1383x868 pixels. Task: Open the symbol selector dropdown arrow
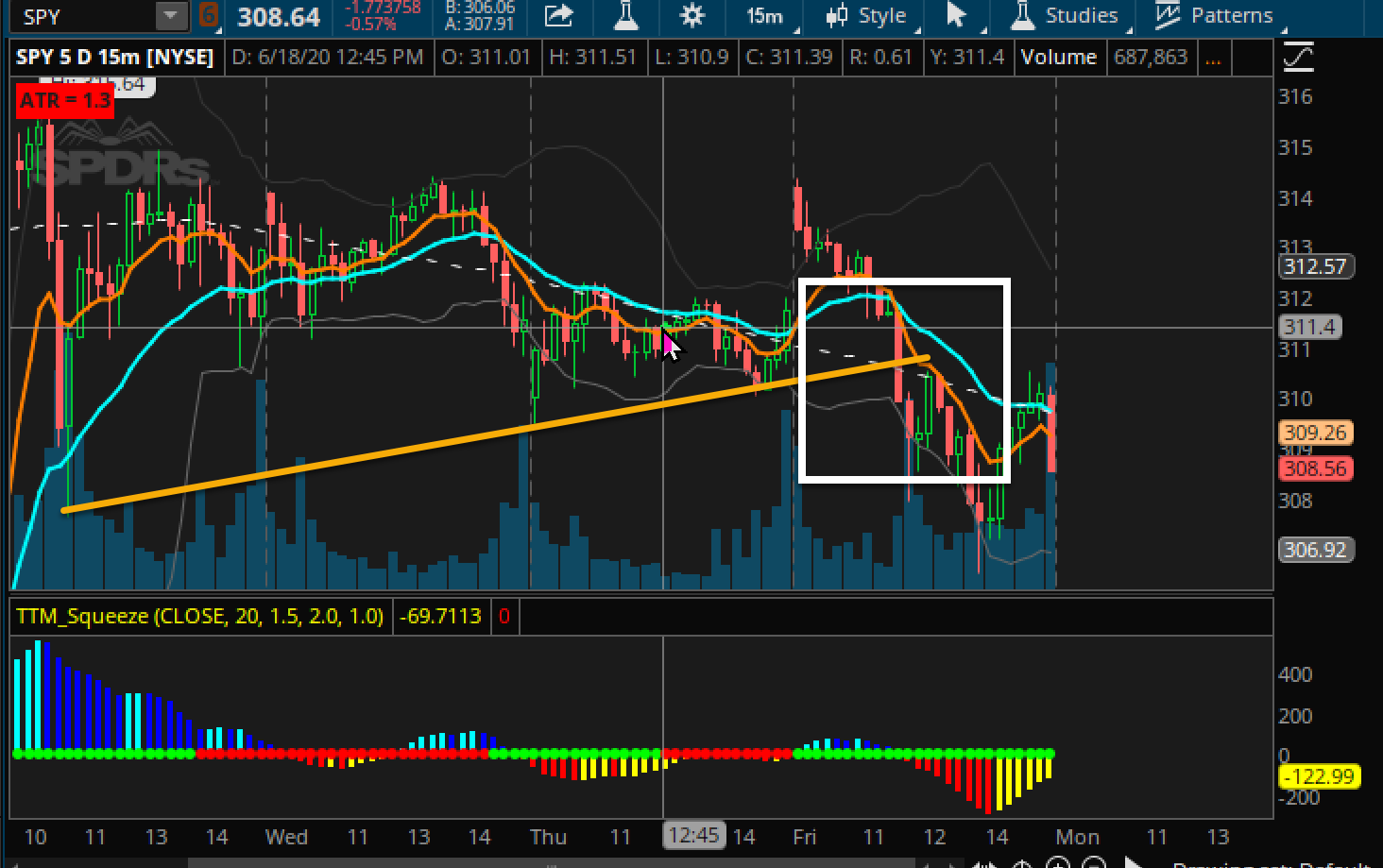pyautogui.click(x=171, y=16)
